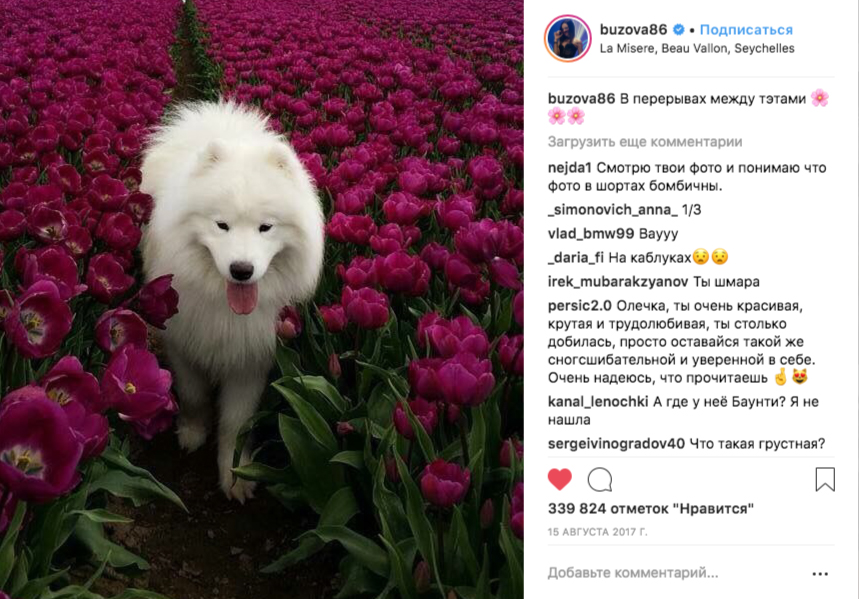859x599 pixels.
Task: Open nejda1 commenter profile
Action: pos(570,168)
